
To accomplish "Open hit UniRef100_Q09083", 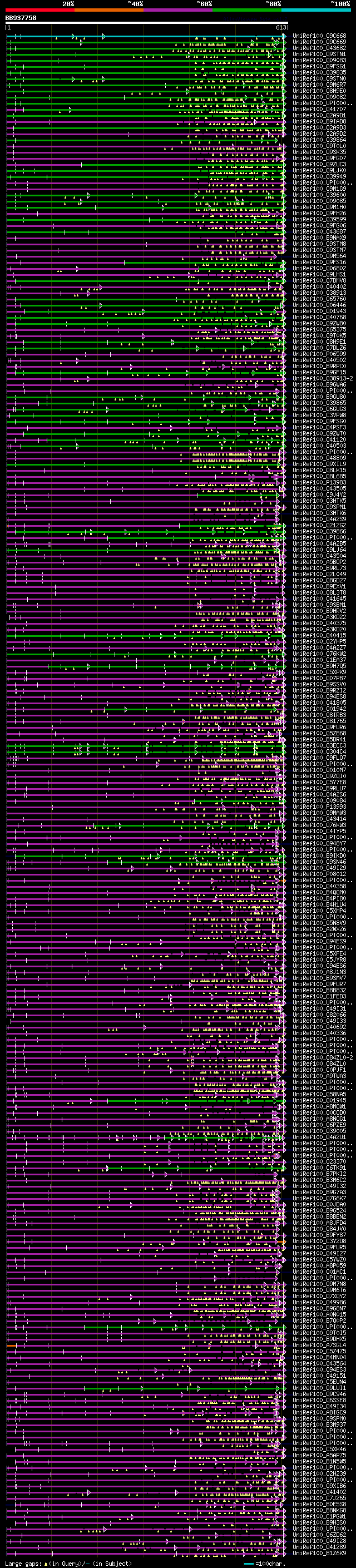I will point(319,60).
